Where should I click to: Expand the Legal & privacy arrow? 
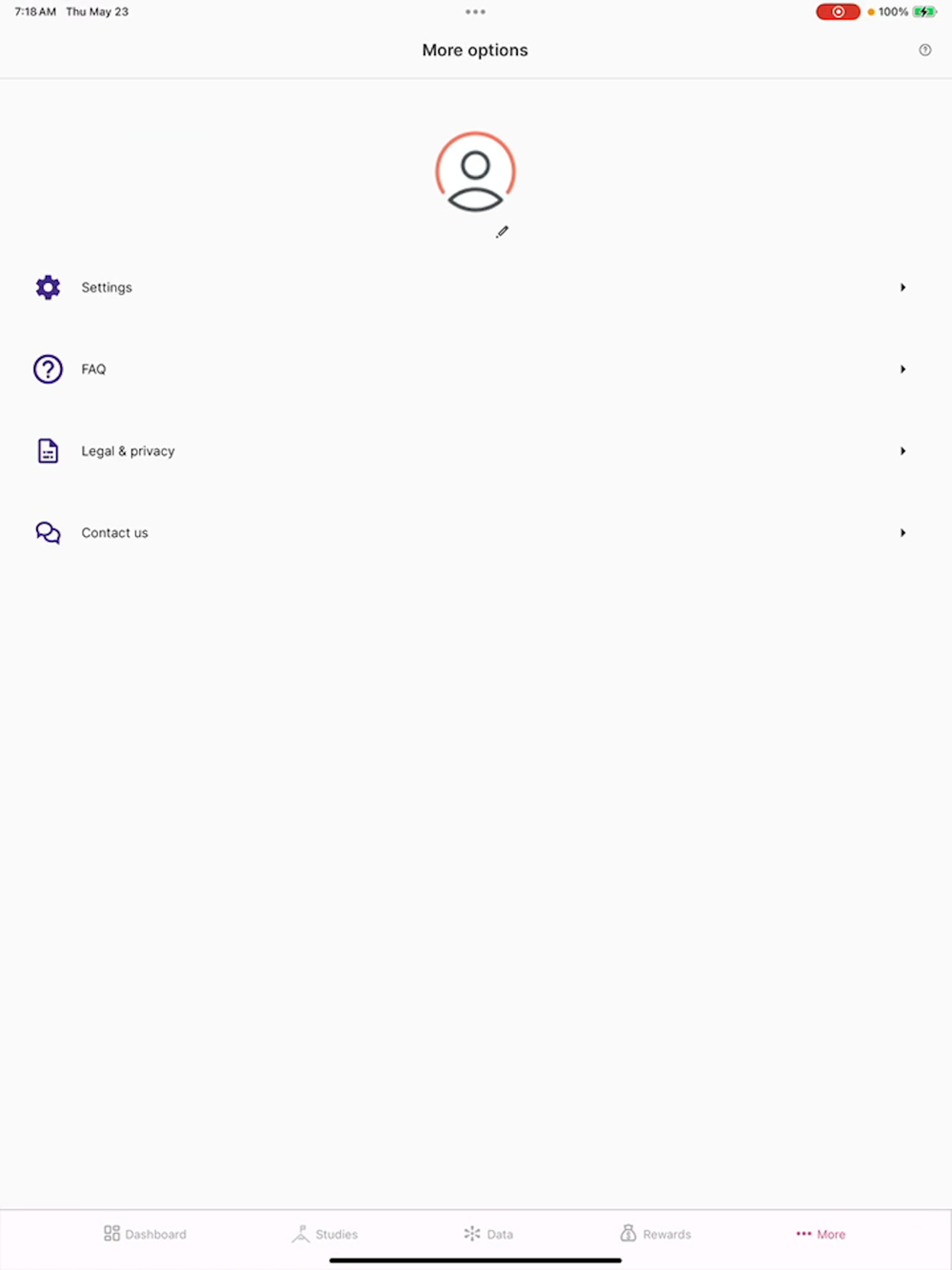[902, 451]
